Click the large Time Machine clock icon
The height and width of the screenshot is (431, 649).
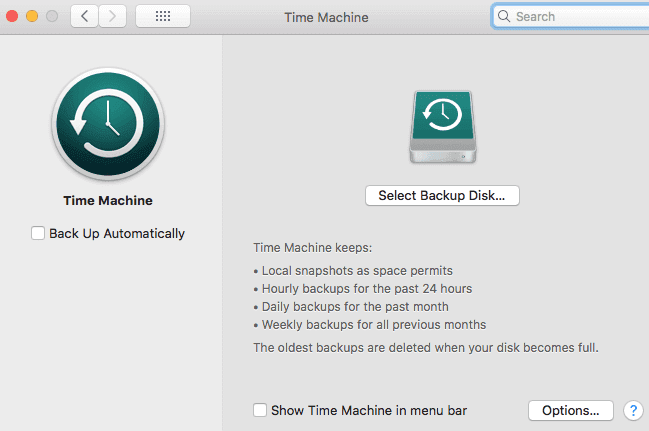pyautogui.click(x=108, y=124)
